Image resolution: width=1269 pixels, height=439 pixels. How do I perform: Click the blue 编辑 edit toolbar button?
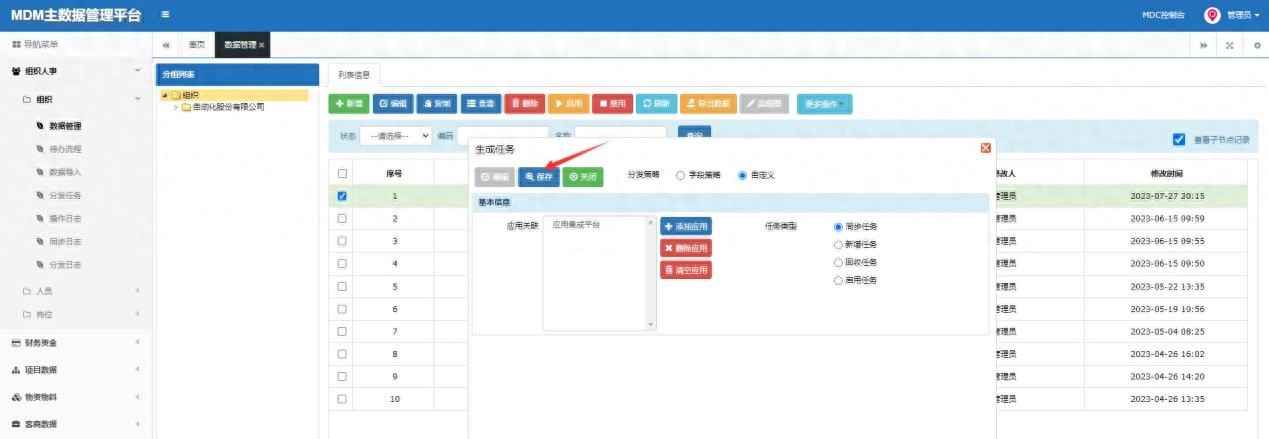pos(393,103)
